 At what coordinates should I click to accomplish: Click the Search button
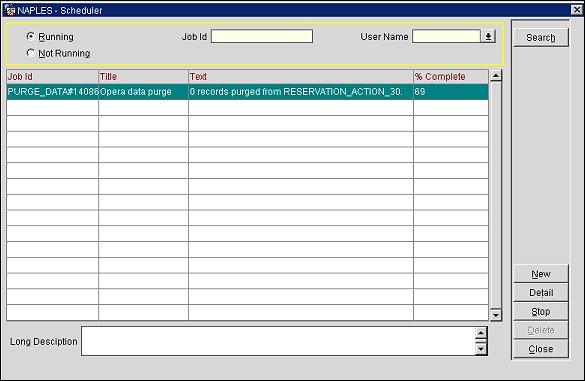[541, 38]
